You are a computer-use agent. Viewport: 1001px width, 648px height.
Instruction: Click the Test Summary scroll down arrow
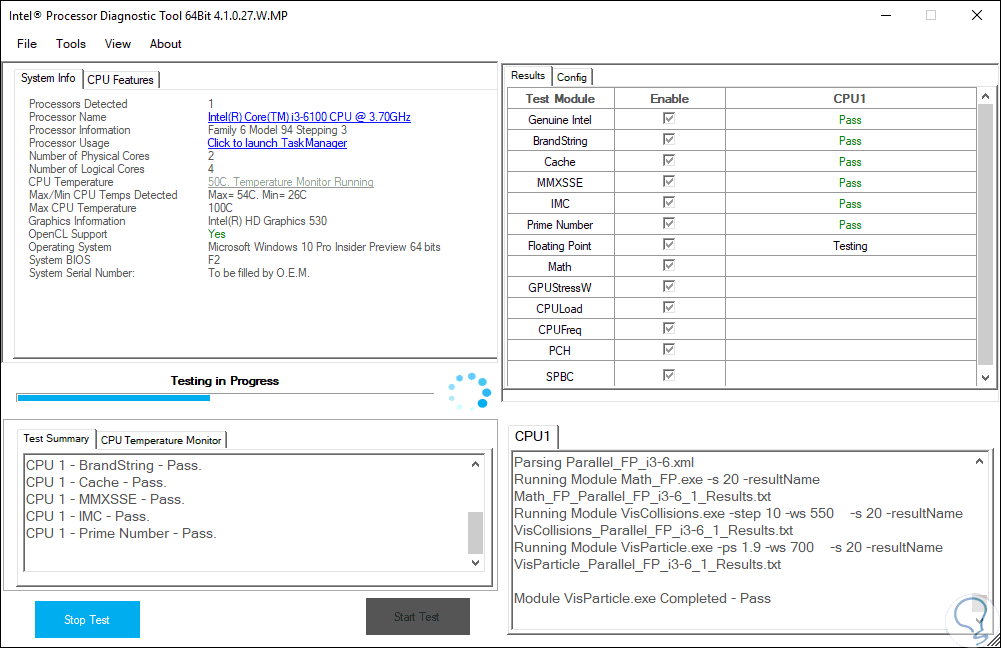476,562
